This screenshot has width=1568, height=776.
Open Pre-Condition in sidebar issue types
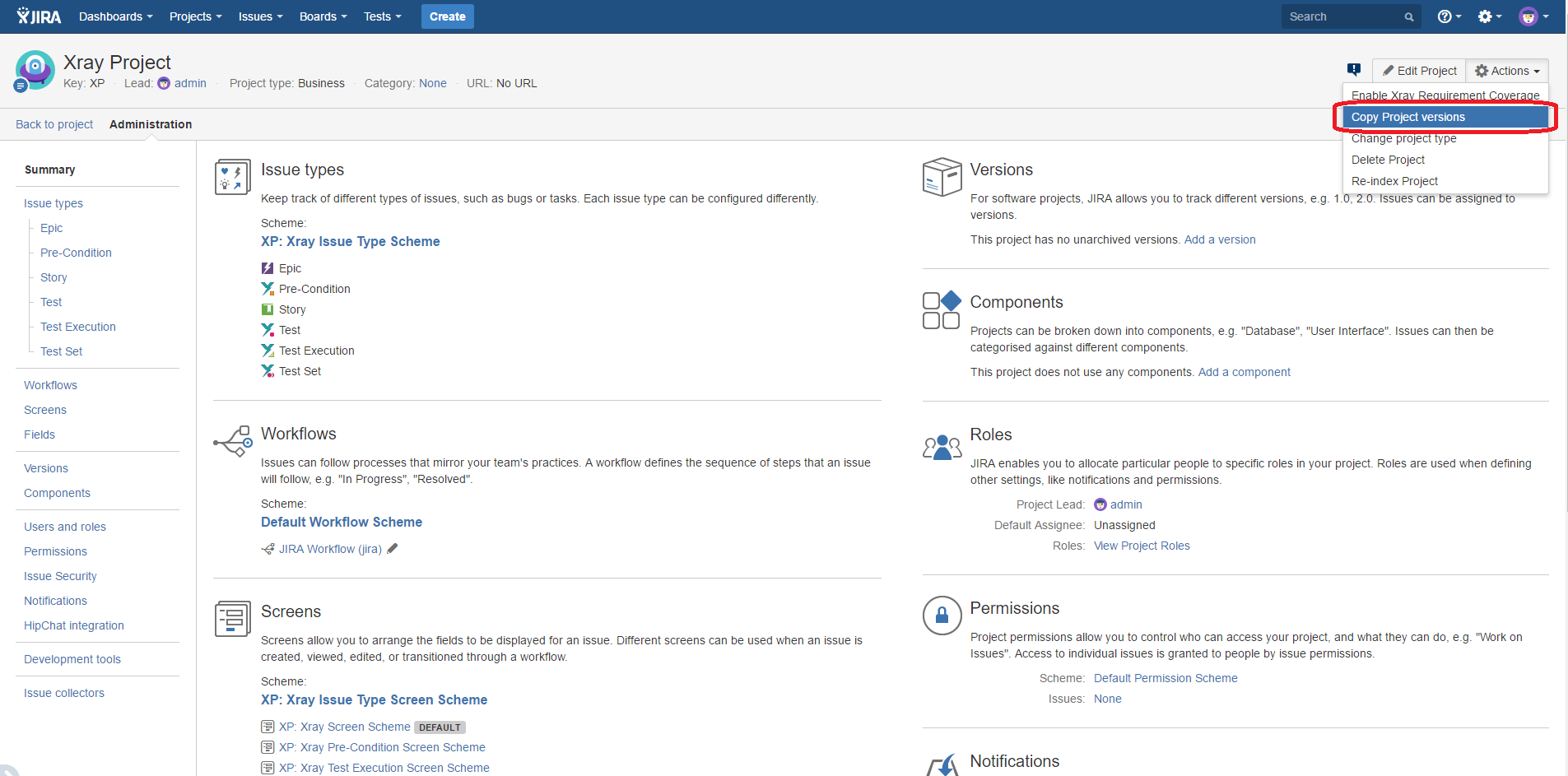[x=76, y=253]
